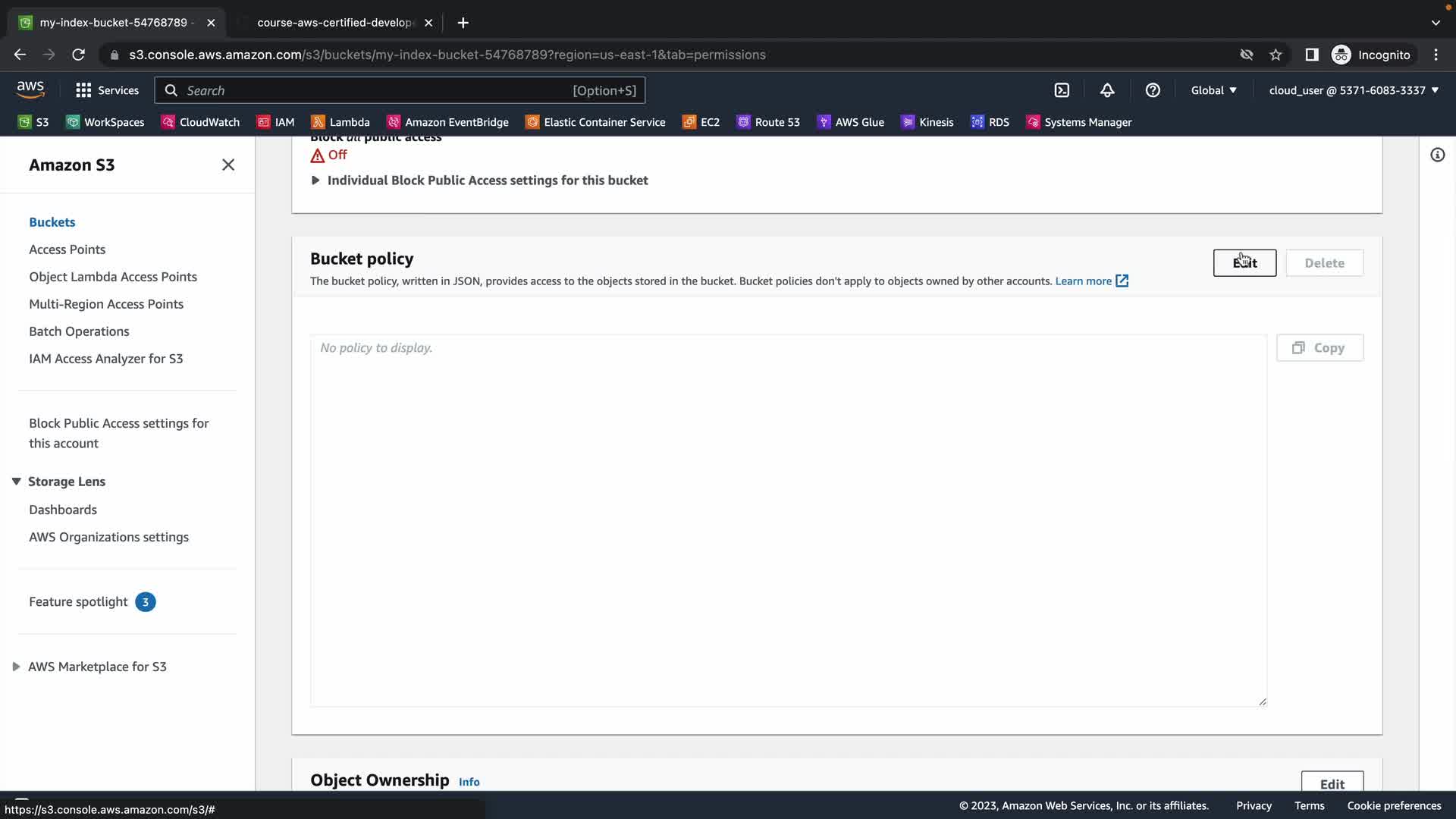Open the Services grid menu
The image size is (1456, 819).
pyautogui.click(x=107, y=90)
